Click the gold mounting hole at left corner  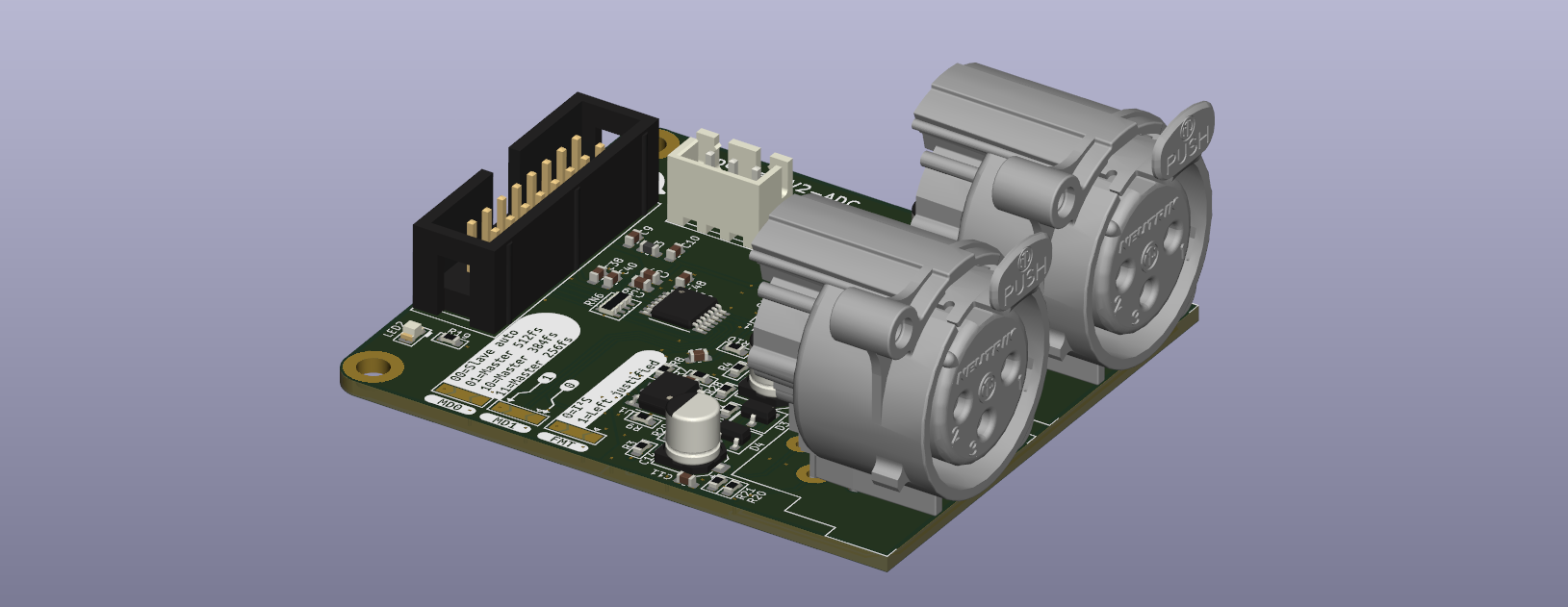point(374,367)
